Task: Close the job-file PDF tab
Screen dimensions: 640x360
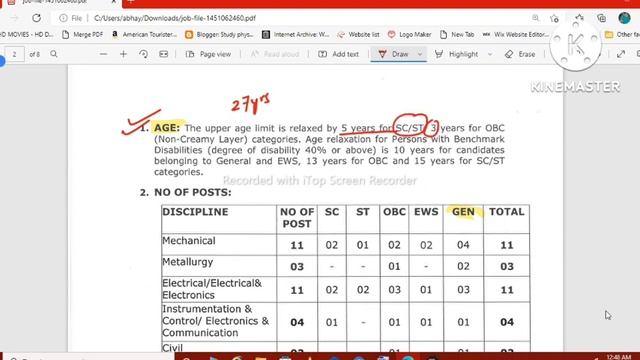Action: point(114,2)
